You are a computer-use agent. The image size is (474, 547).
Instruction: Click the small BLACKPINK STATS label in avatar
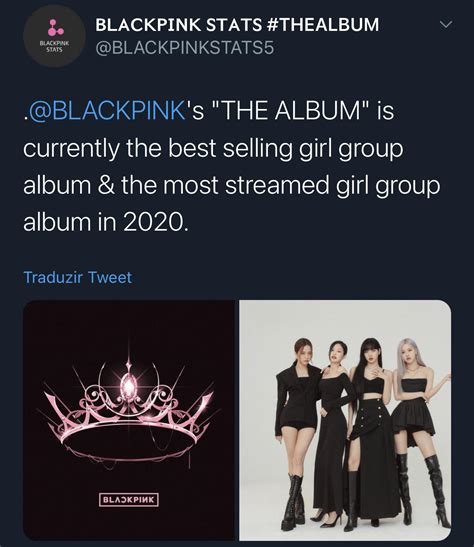(54, 47)
